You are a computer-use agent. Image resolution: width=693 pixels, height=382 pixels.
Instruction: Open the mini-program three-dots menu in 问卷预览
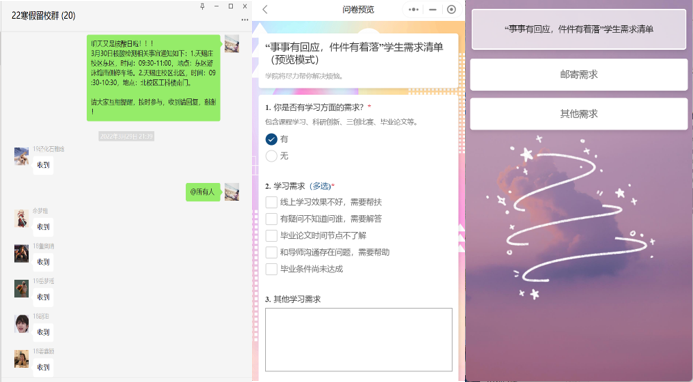click(413, 10)
